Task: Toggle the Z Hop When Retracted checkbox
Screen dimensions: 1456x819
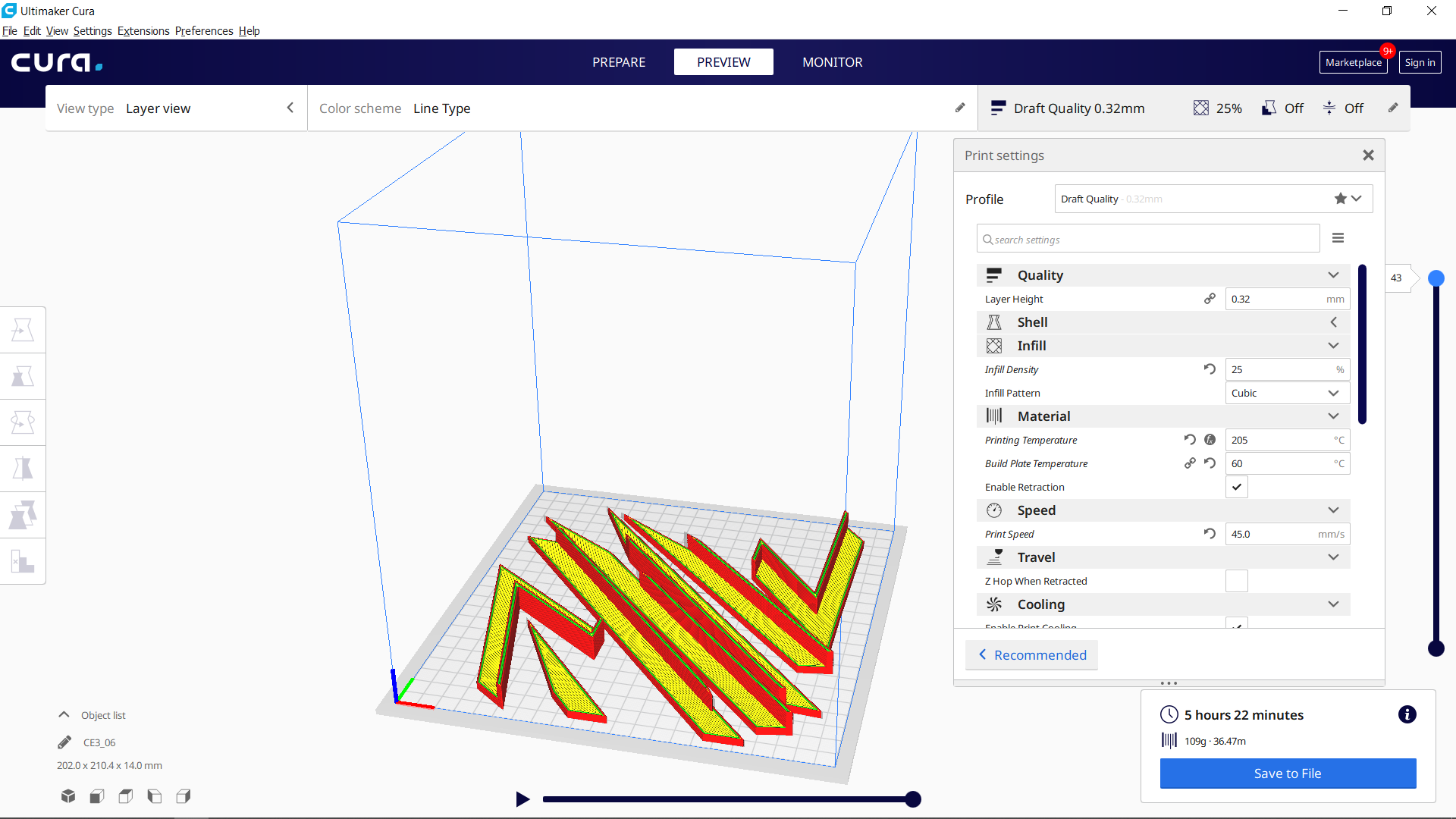Action: (x=1237, y=581)
